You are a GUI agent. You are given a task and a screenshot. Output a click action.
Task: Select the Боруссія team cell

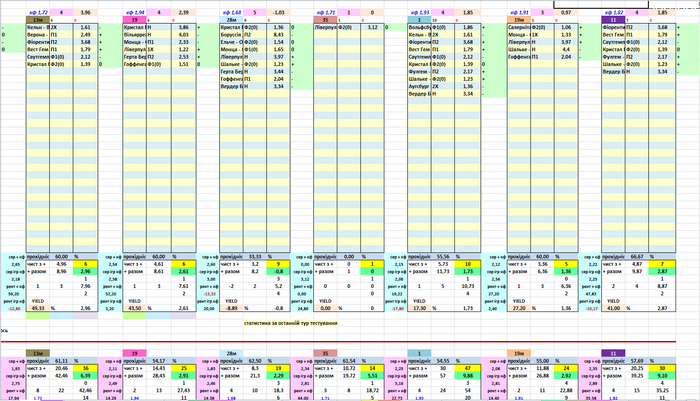pos(232,35)
